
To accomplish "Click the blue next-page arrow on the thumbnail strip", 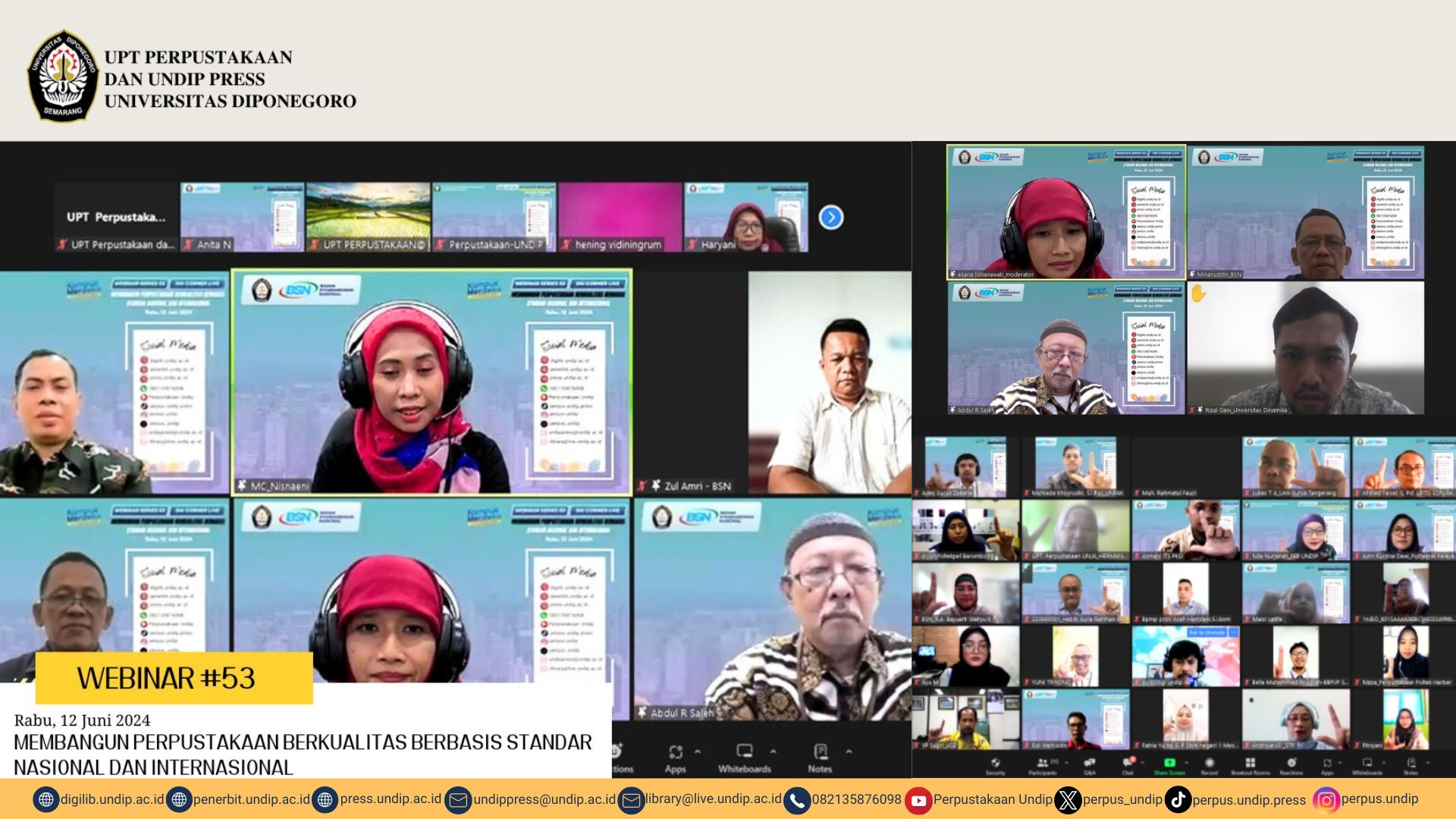I will pos(831,218).
